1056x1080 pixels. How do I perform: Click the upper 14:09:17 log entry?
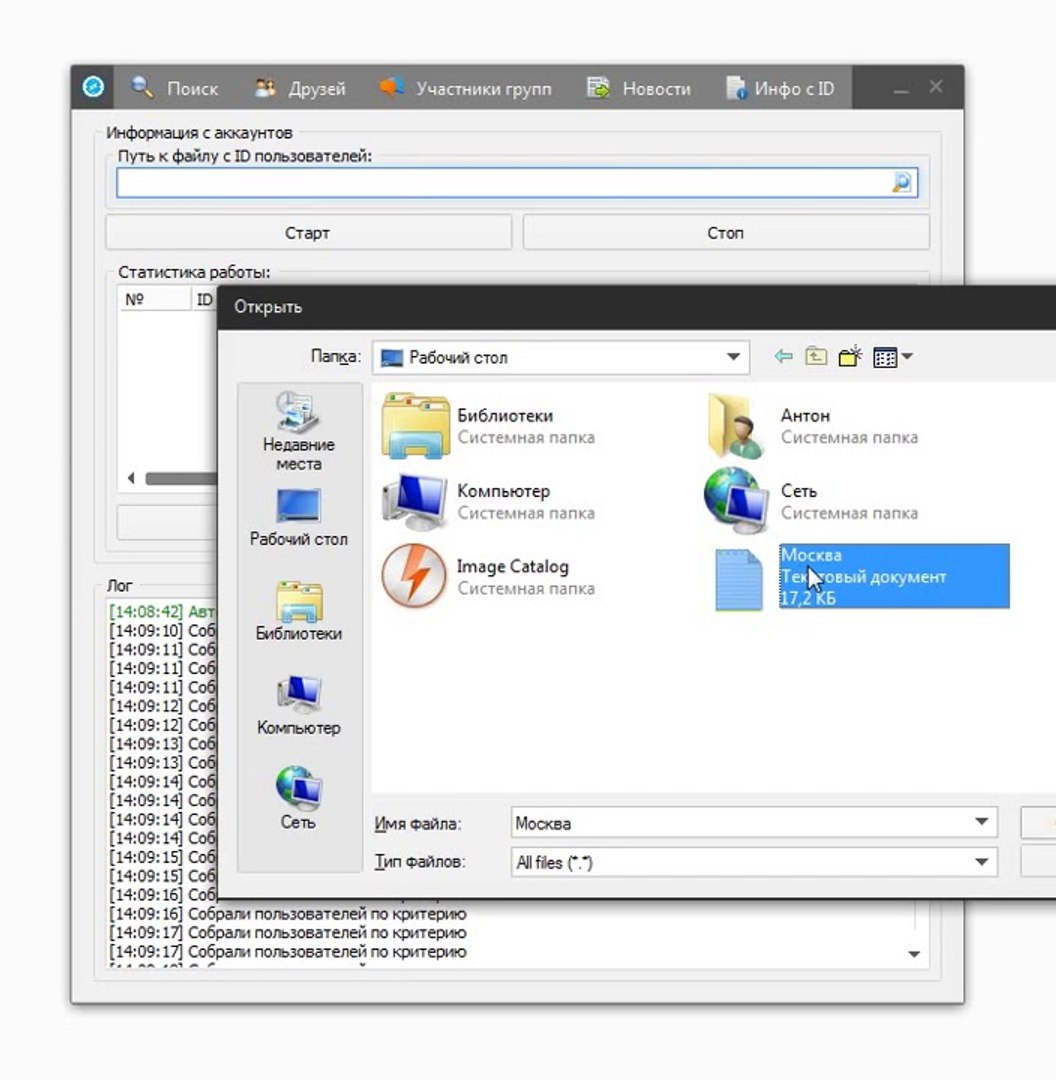pos(288,933)
